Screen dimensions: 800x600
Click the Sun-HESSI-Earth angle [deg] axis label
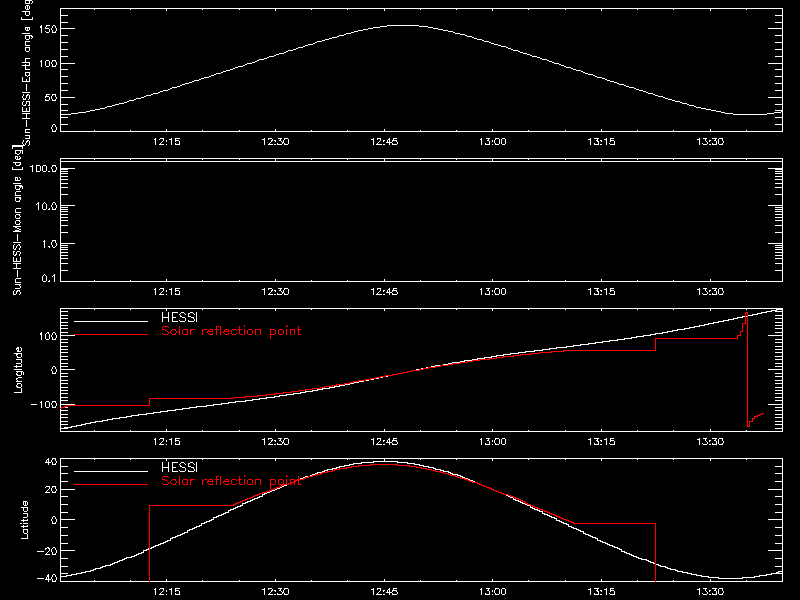(x=27, y=73)
